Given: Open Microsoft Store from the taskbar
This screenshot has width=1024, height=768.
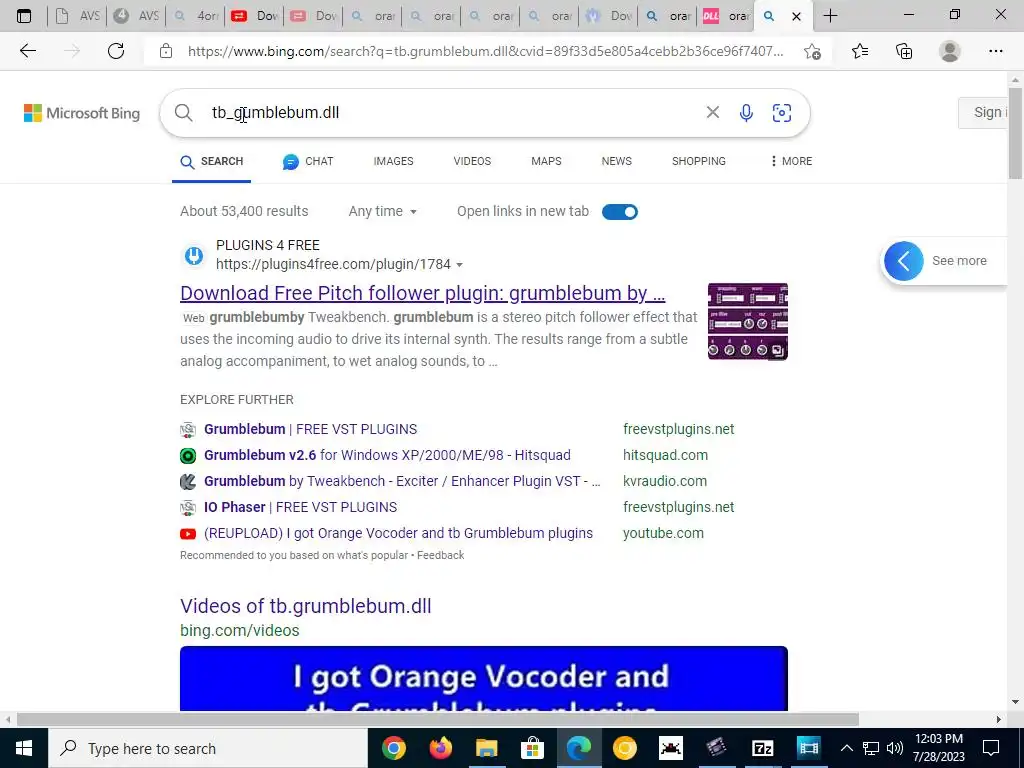Looking at the screenshot, I should [x=533, y=748].
